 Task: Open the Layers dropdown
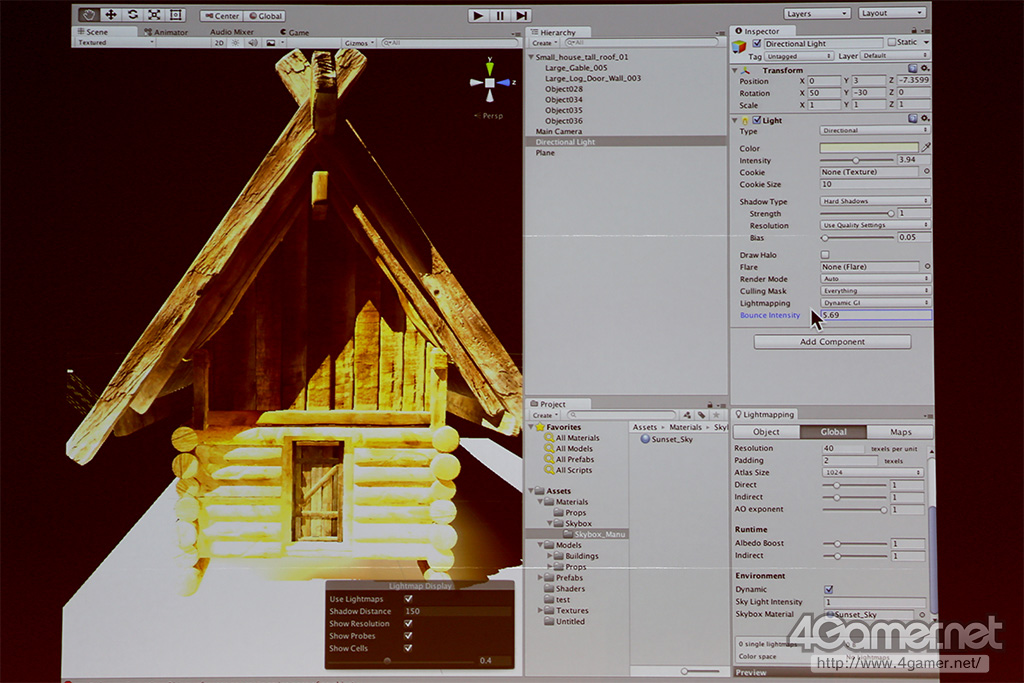(816, 13)
